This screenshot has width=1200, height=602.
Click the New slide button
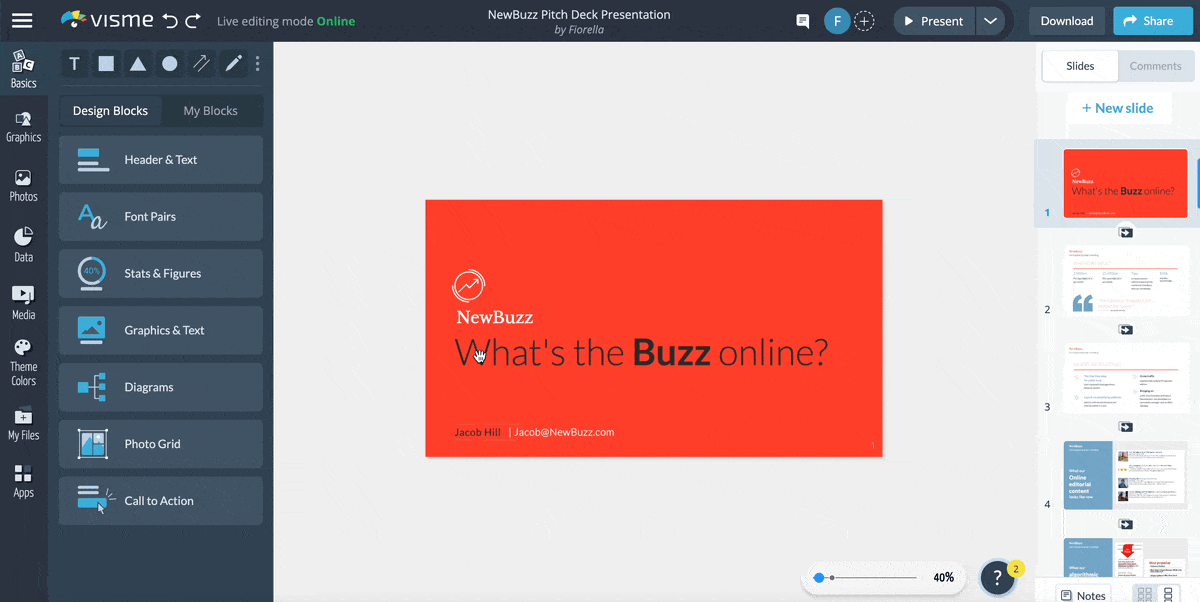tap(1119, 107)
